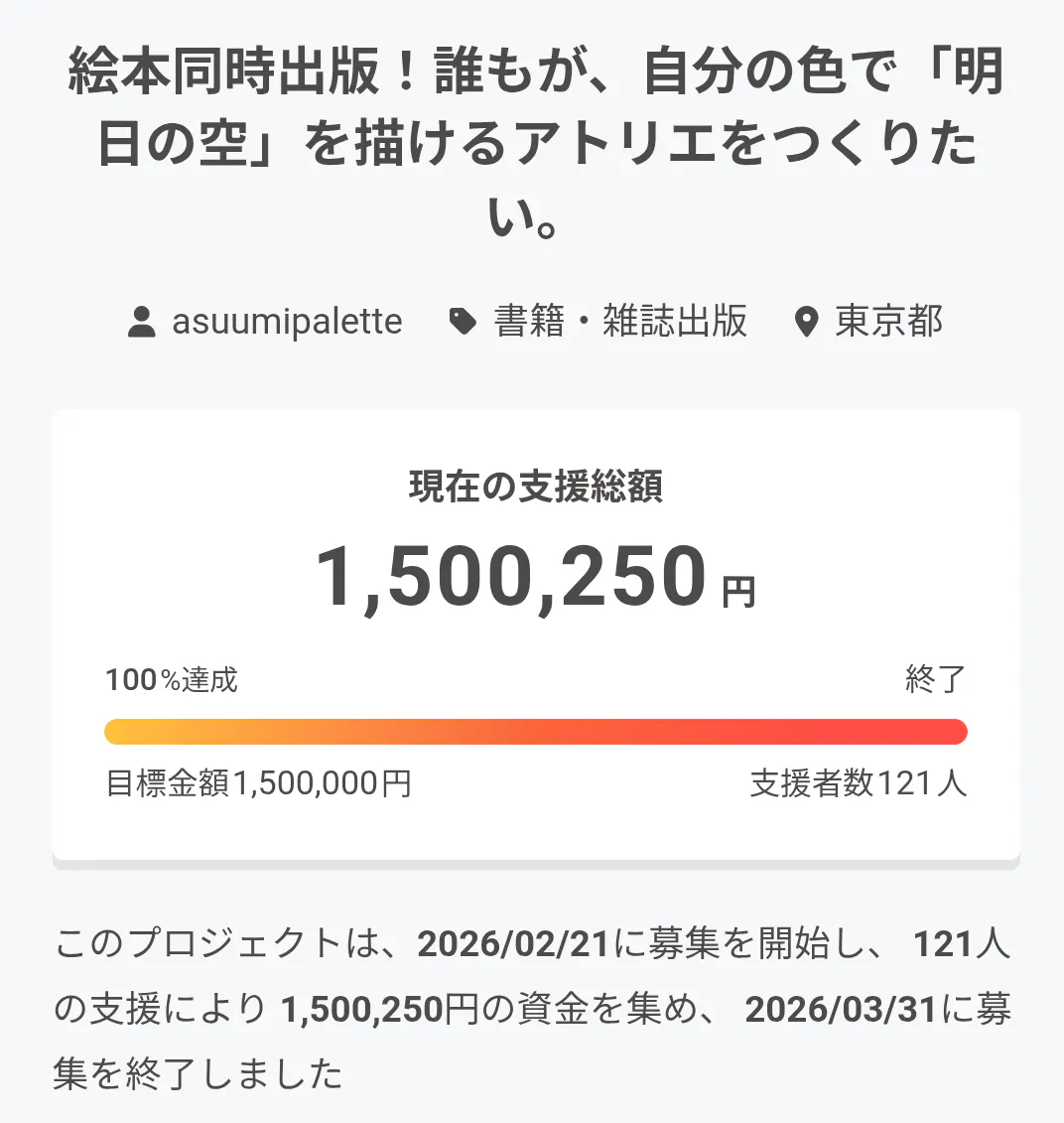1064x1123 pixels.
Task: Click the 2026/03/31 end date
Action: coord(841,1010)
